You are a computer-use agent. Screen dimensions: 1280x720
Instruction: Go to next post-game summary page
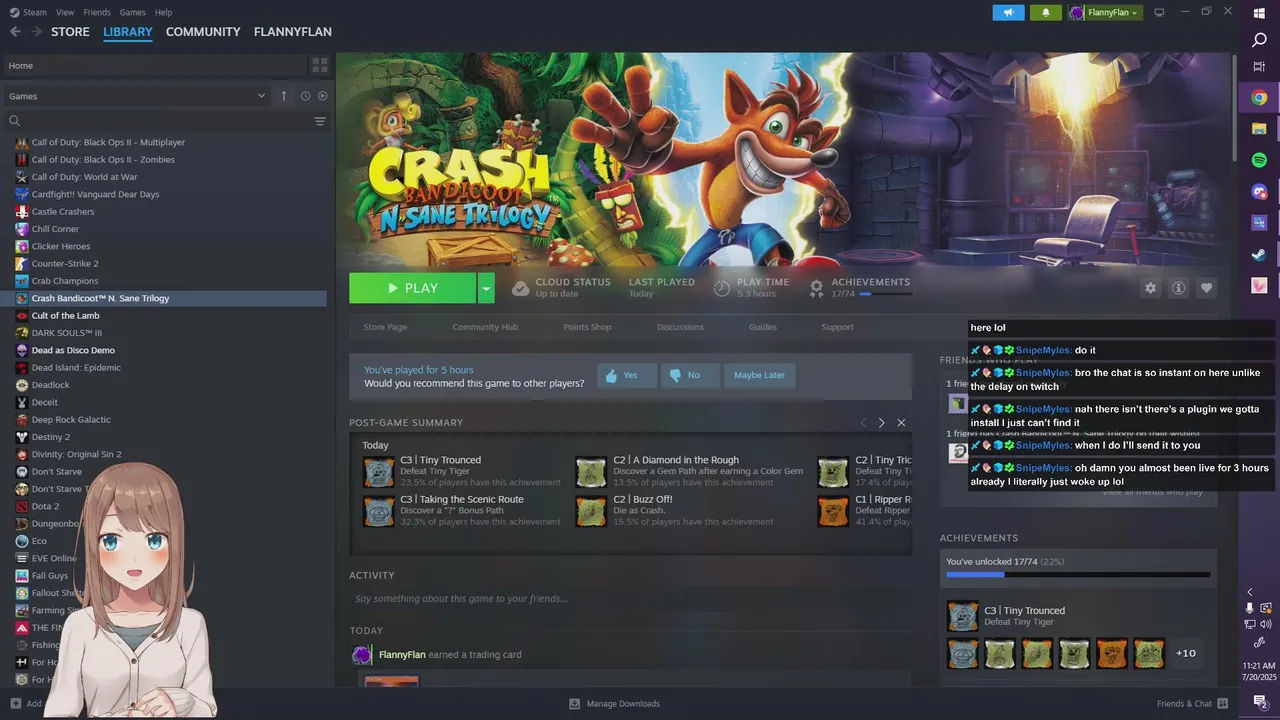881,423
